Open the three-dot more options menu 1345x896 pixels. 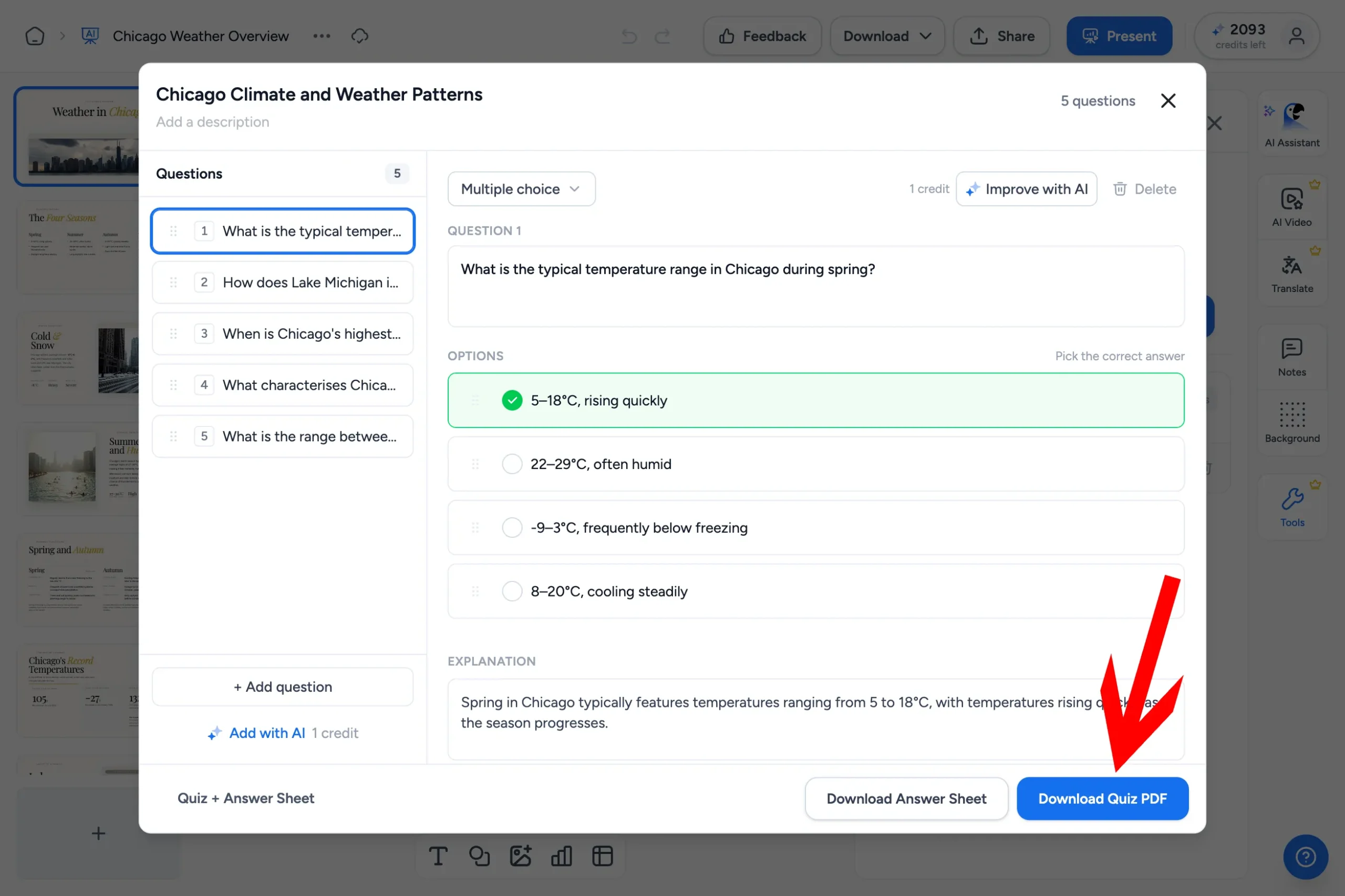click(322, 36)
